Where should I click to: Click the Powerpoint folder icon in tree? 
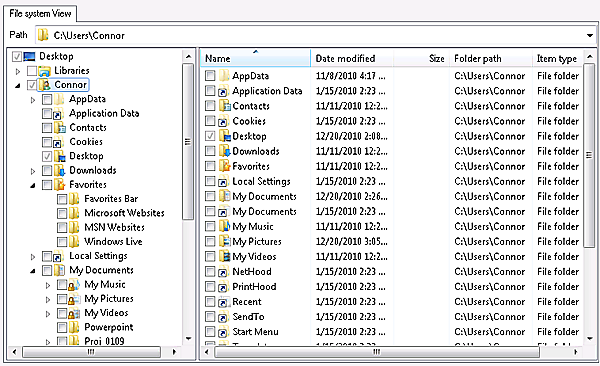[74, 327]
